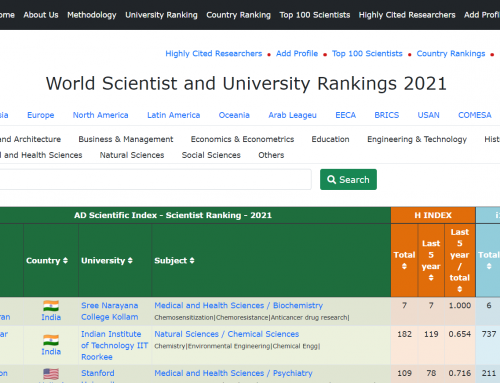Sort by H Index Total arrows
500x383 pixels.
click(404, 266)
